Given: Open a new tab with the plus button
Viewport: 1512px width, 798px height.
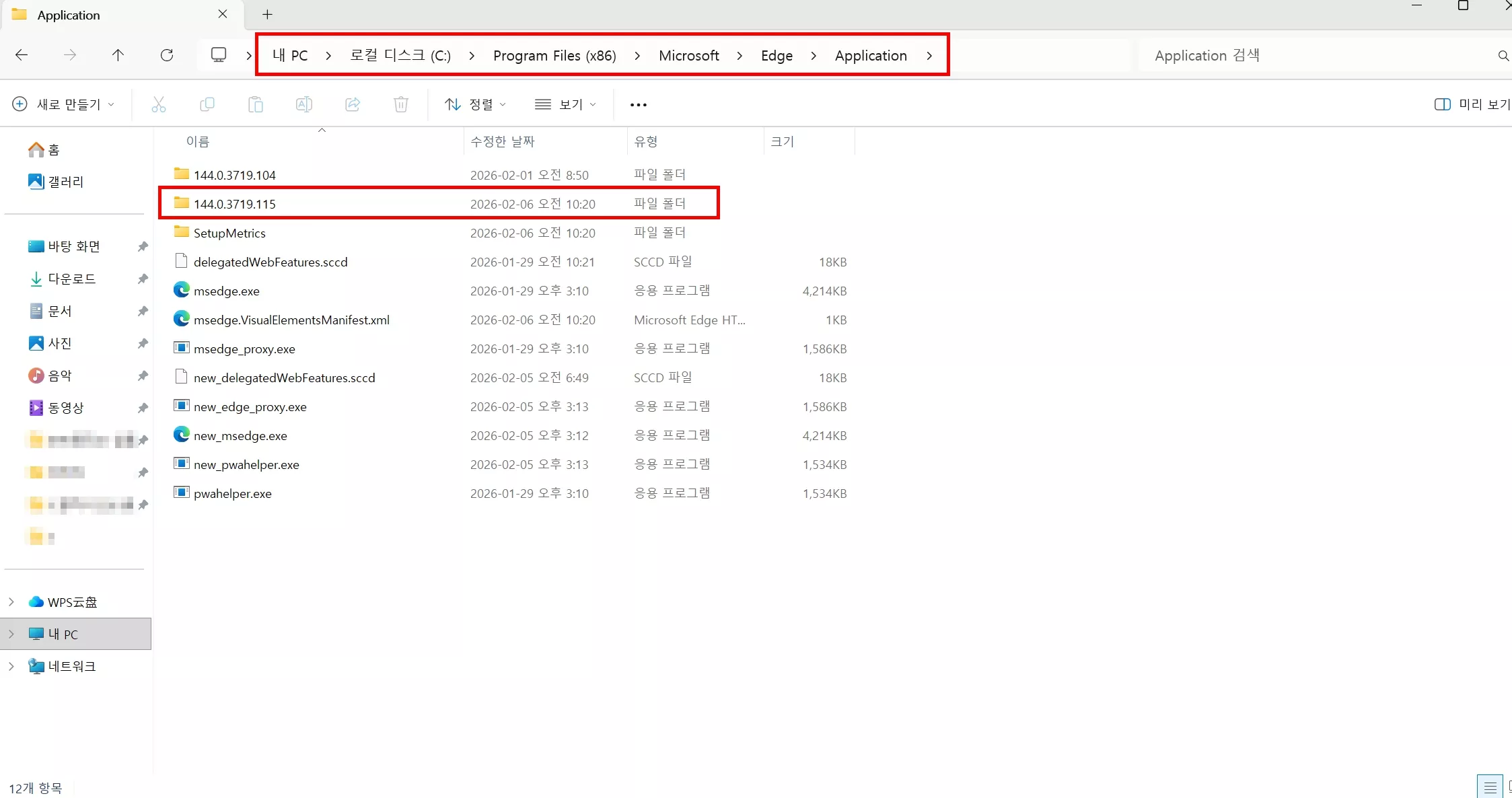Looking at the screenshot, I should (267, 14).
